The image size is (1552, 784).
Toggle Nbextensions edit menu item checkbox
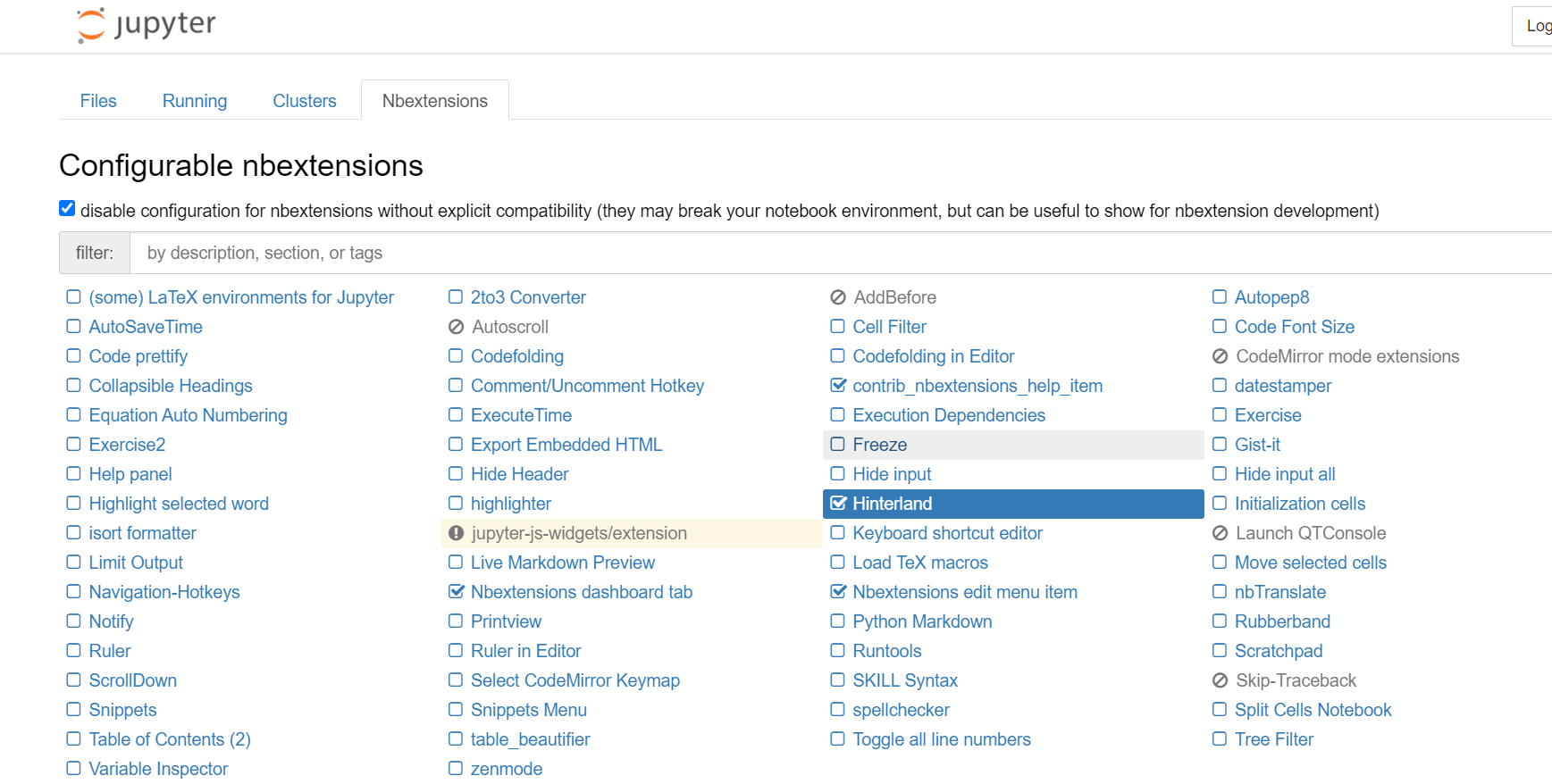tap(838, 592)
